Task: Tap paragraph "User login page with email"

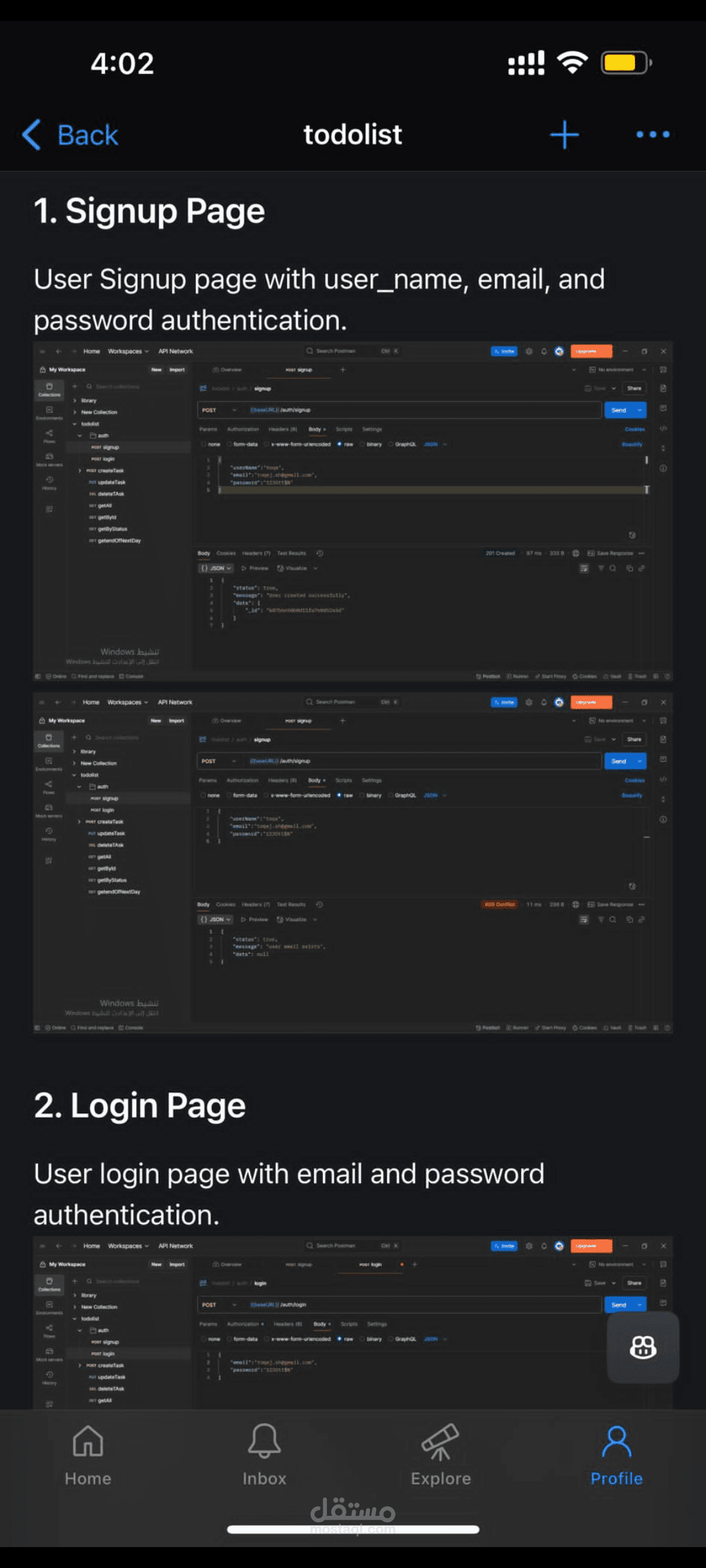Action: [288, 1194]
